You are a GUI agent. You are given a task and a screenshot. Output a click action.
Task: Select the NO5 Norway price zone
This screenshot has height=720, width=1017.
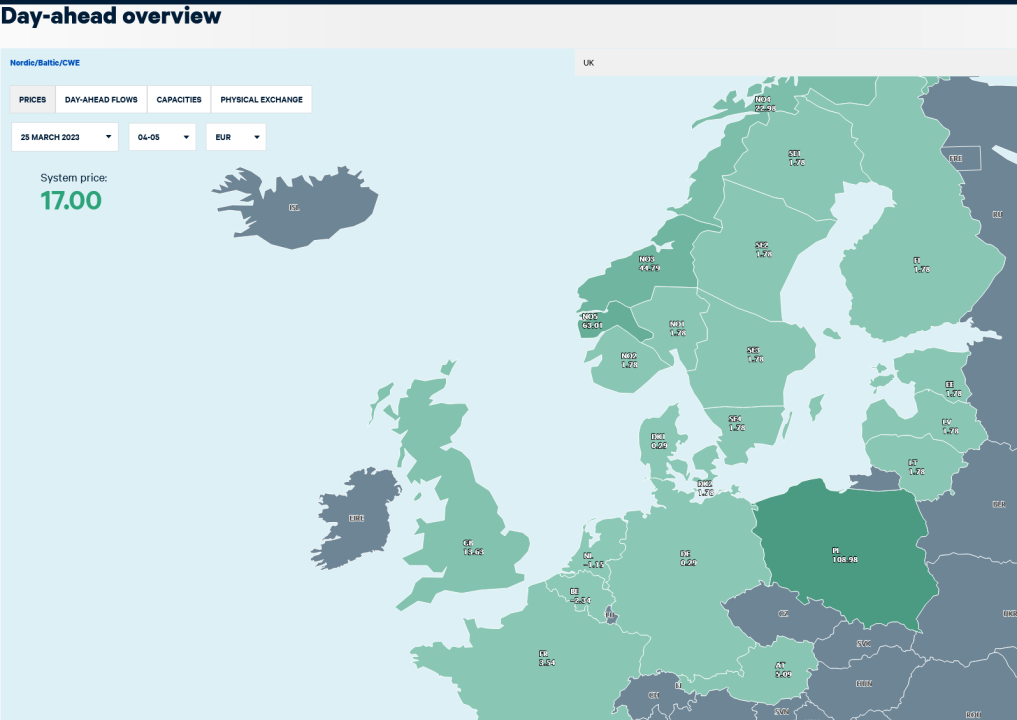(x=592, y=321)
